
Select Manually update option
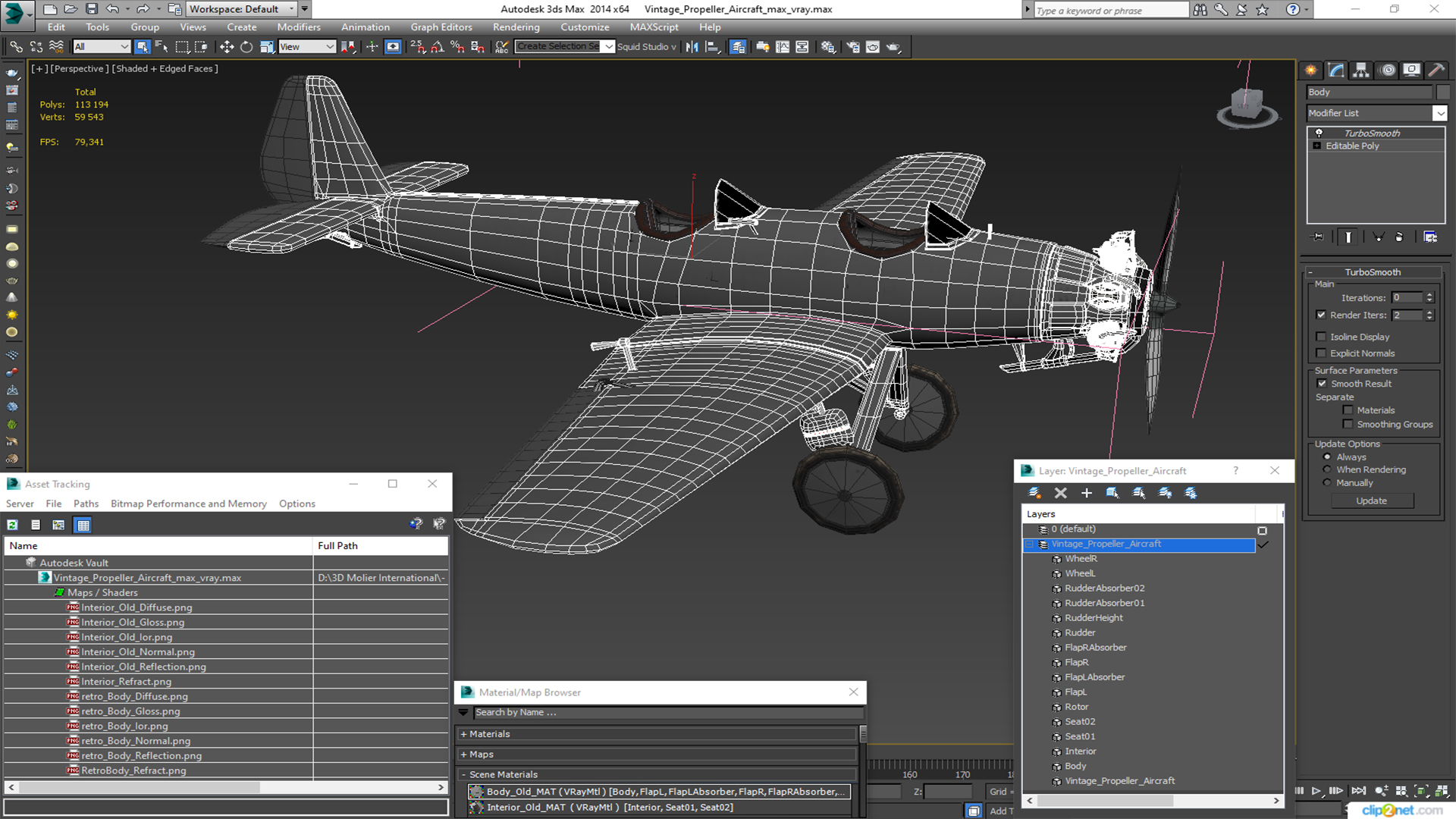click(x=1327, y=483)
